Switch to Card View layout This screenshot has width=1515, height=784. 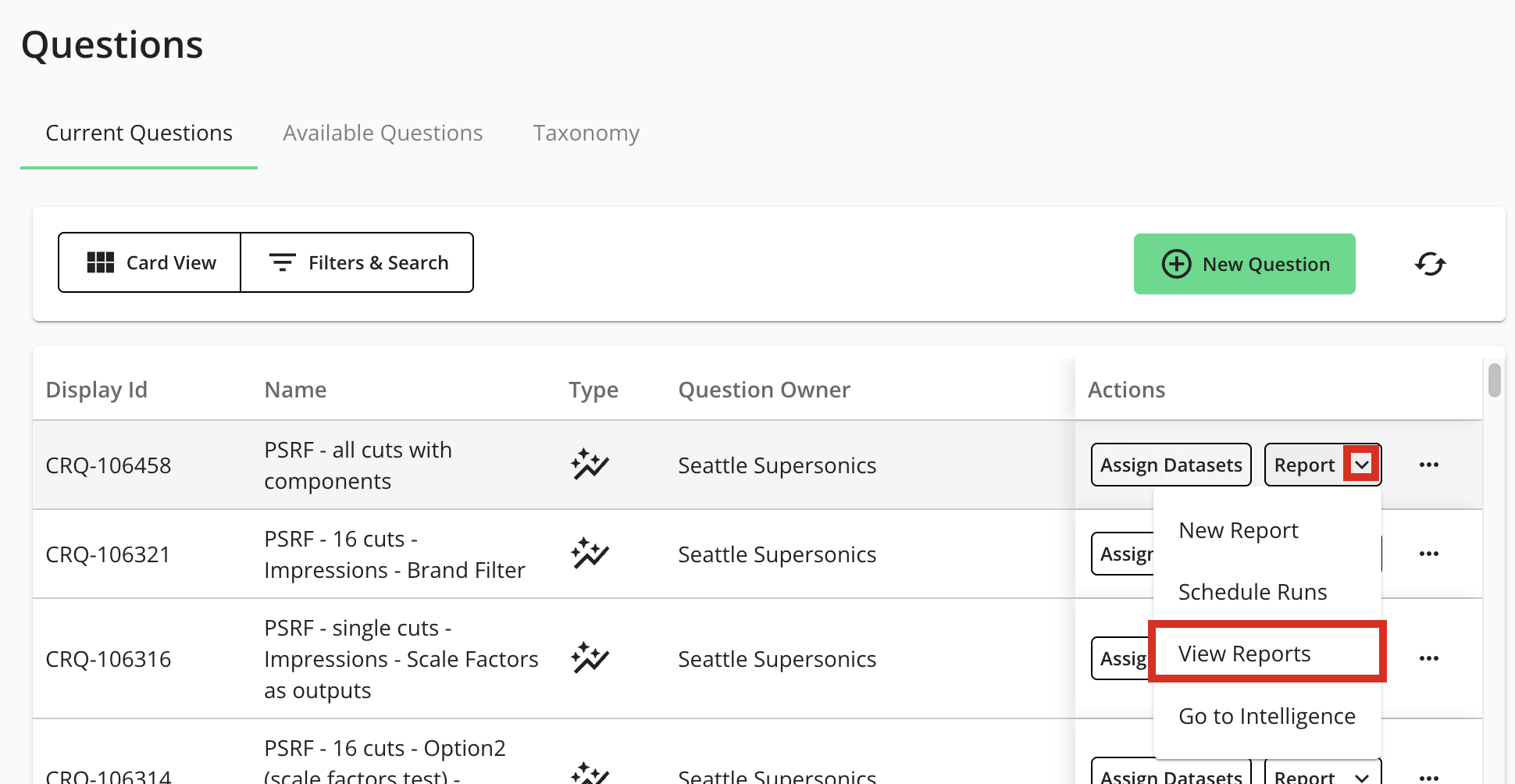point(150,262)
